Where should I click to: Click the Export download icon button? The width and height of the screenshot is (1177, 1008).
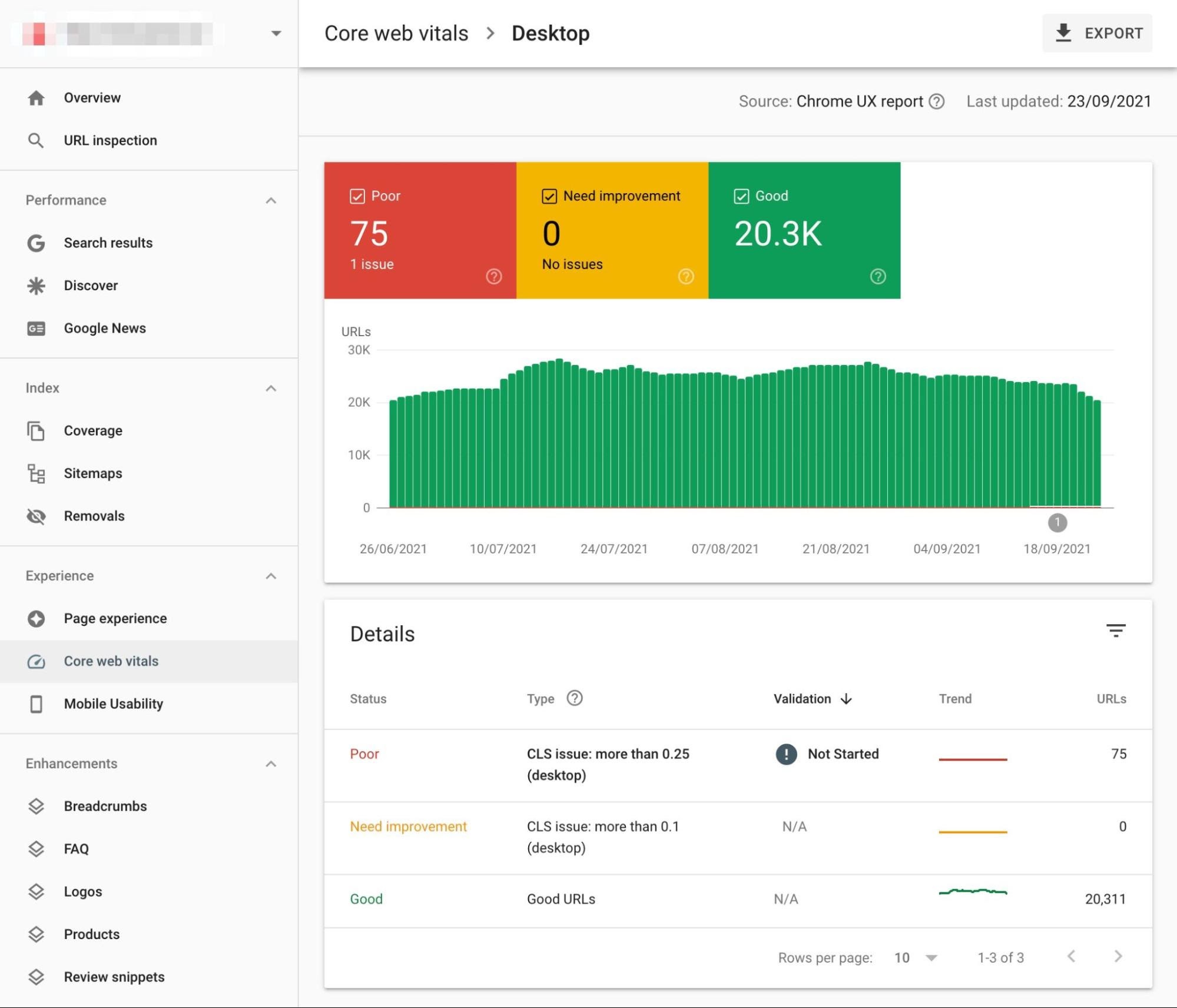1063,33
